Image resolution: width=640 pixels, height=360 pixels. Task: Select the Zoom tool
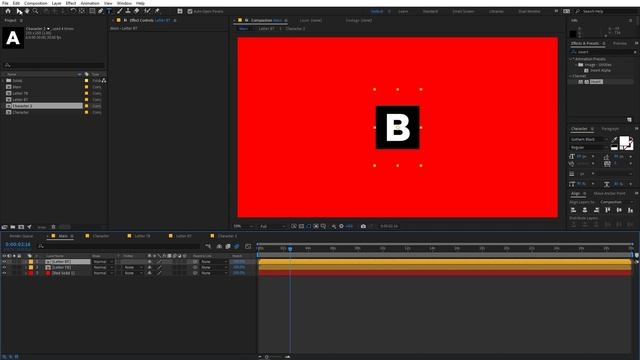pos(36,11)
